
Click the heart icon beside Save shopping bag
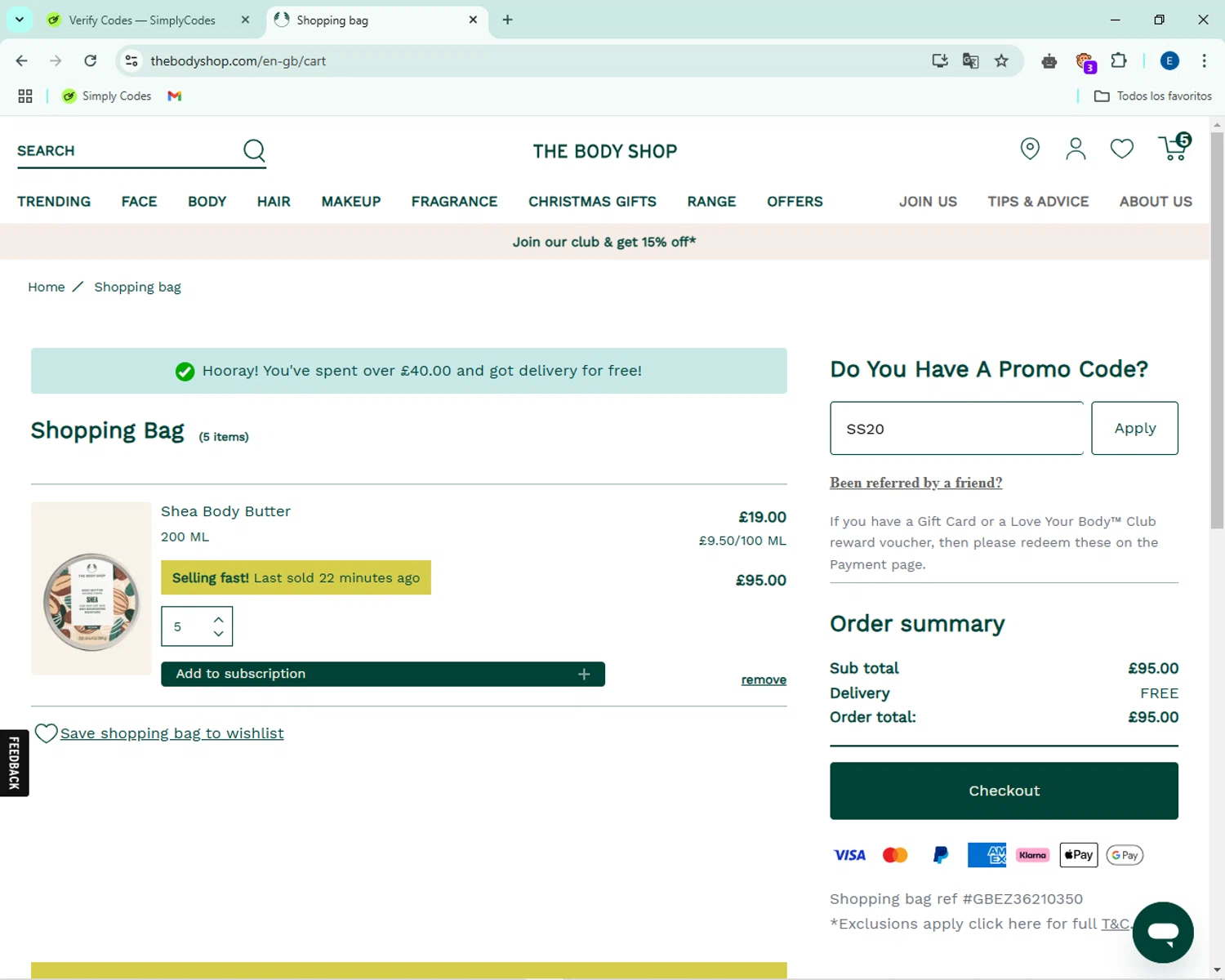point(46,733)
